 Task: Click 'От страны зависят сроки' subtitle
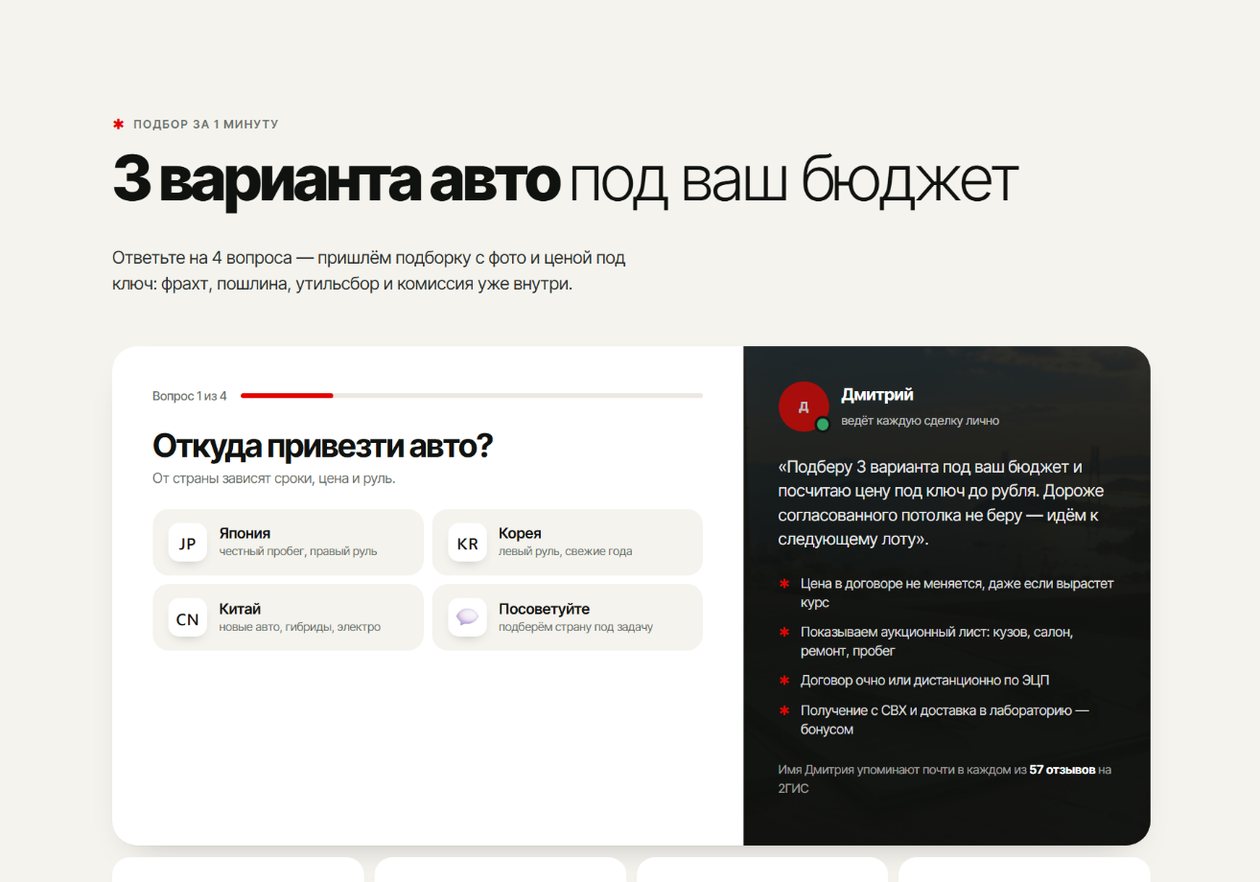(x=274, y=479)
